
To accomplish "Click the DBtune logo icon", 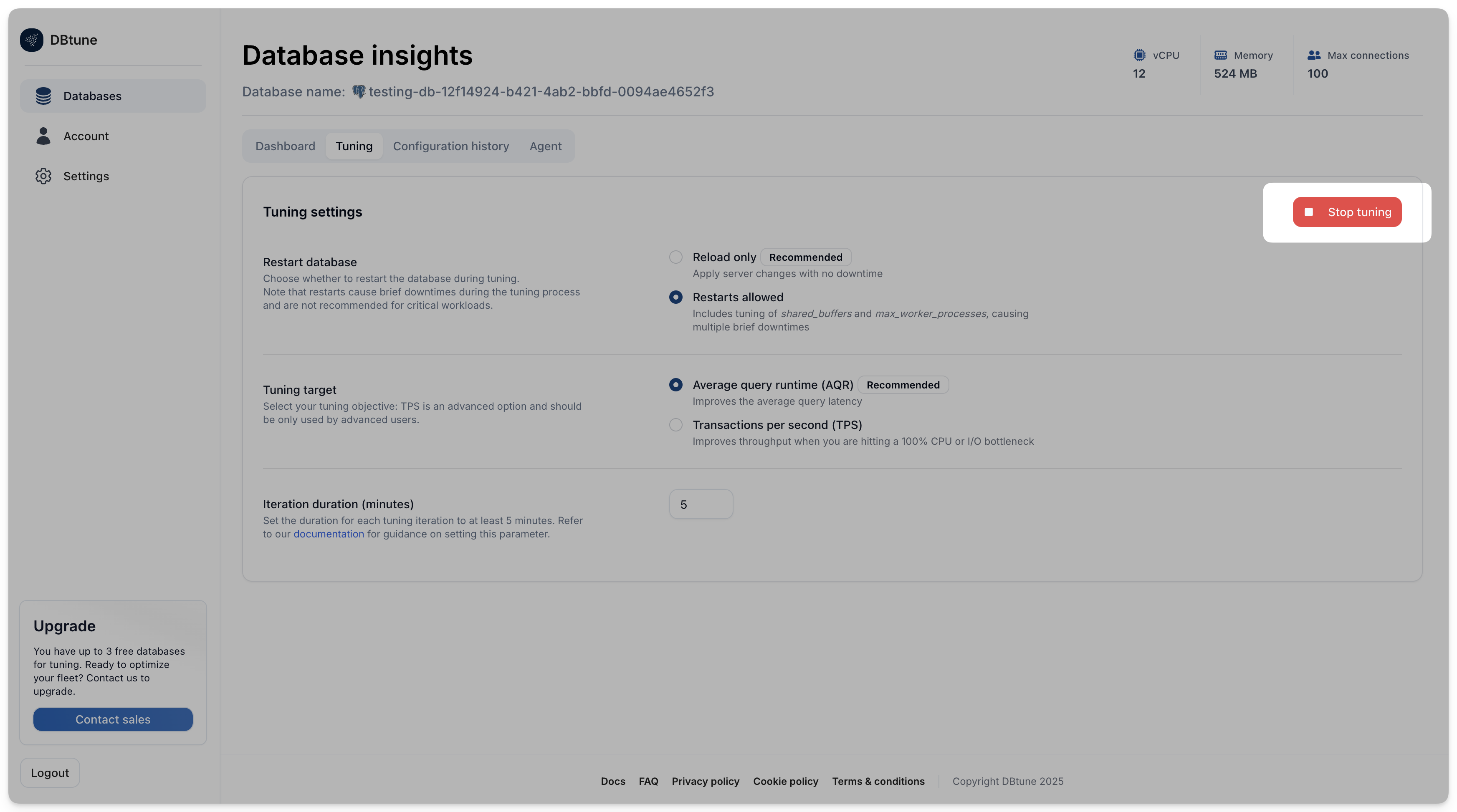I will [x=32, y=40].
